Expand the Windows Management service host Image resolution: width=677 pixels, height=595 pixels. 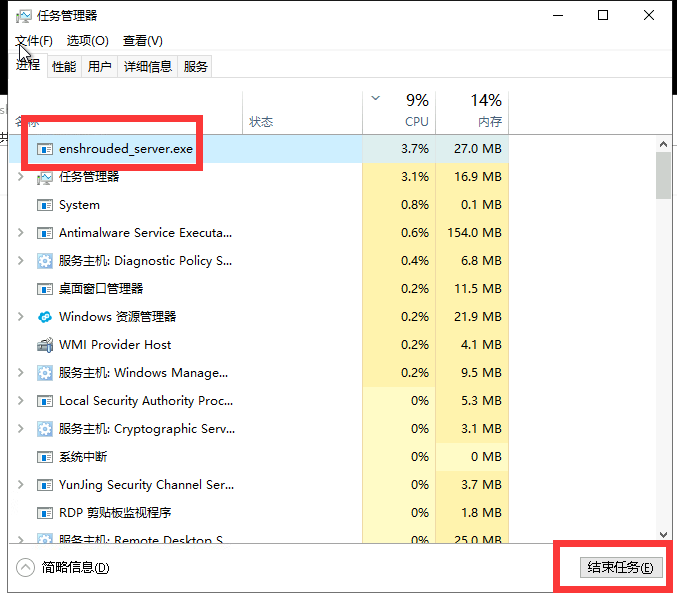click(20, 372)
